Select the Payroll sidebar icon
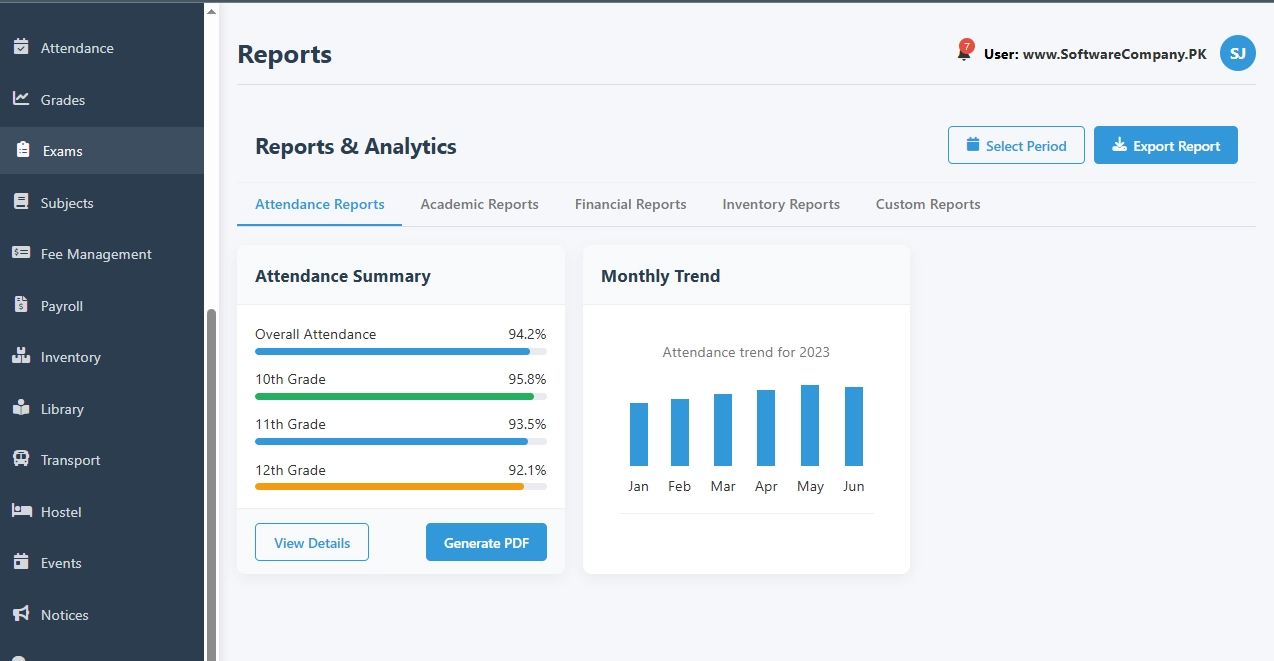 [21, 305]
